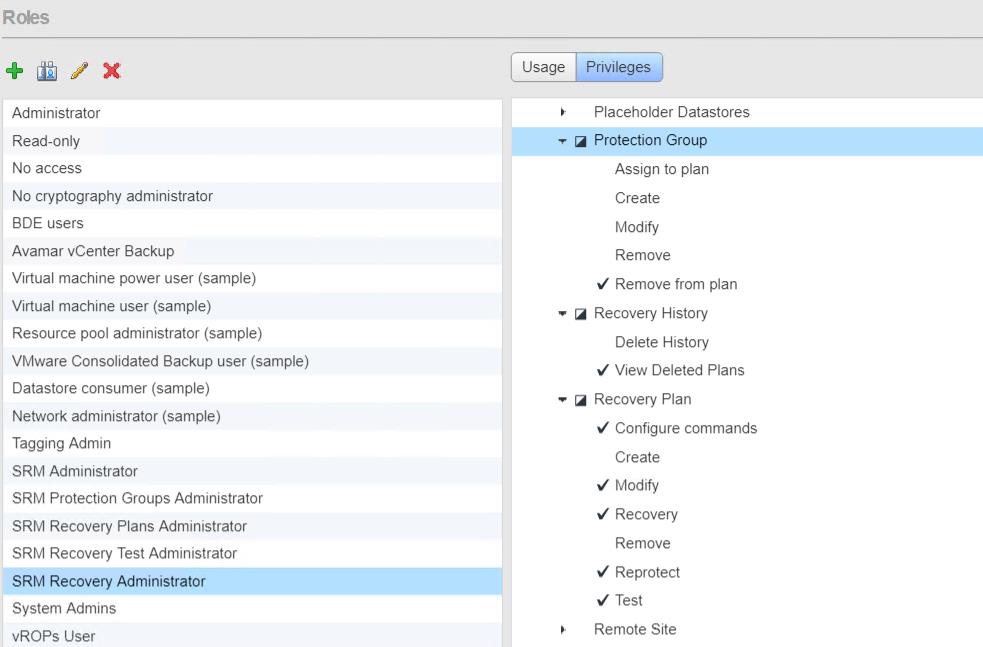Click the check mark beside Recovery Plan's Modify

click(602, 485)
